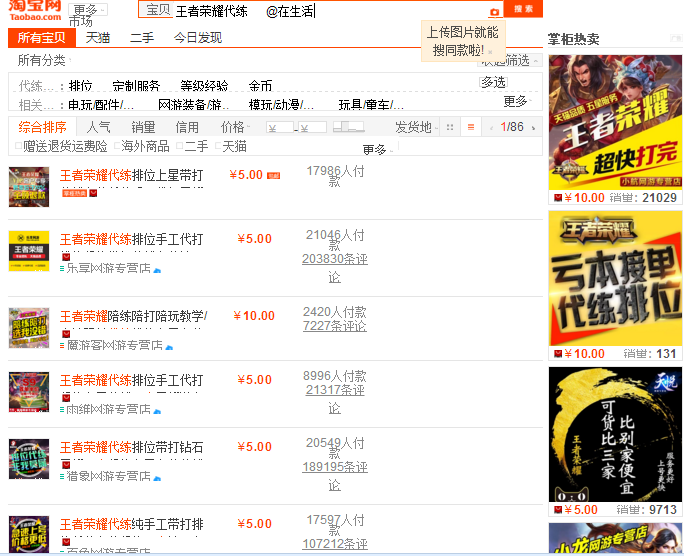
Task: Click the search text input field
Action: 332,11
